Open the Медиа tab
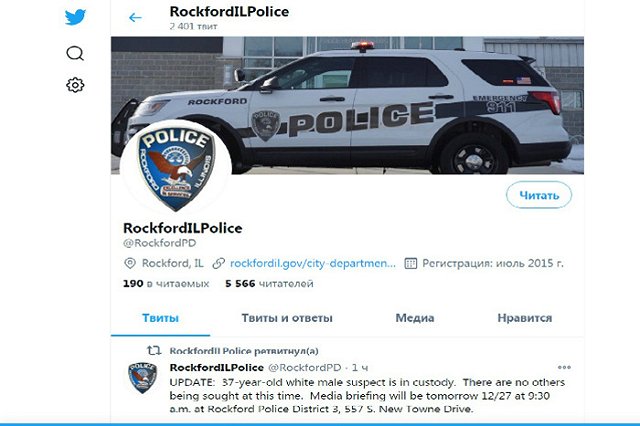This screenshot has height=426, width=640. tap(415, 318)
